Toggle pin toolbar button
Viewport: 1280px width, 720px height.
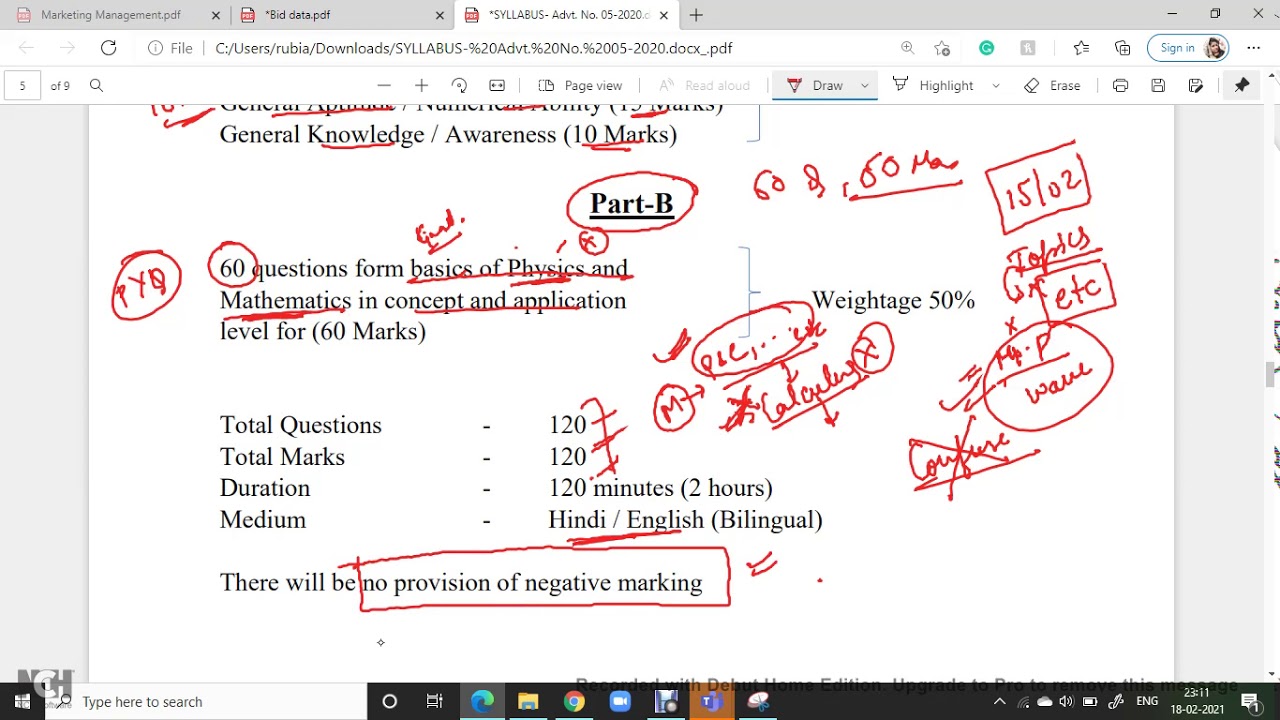pos(1242,85)
